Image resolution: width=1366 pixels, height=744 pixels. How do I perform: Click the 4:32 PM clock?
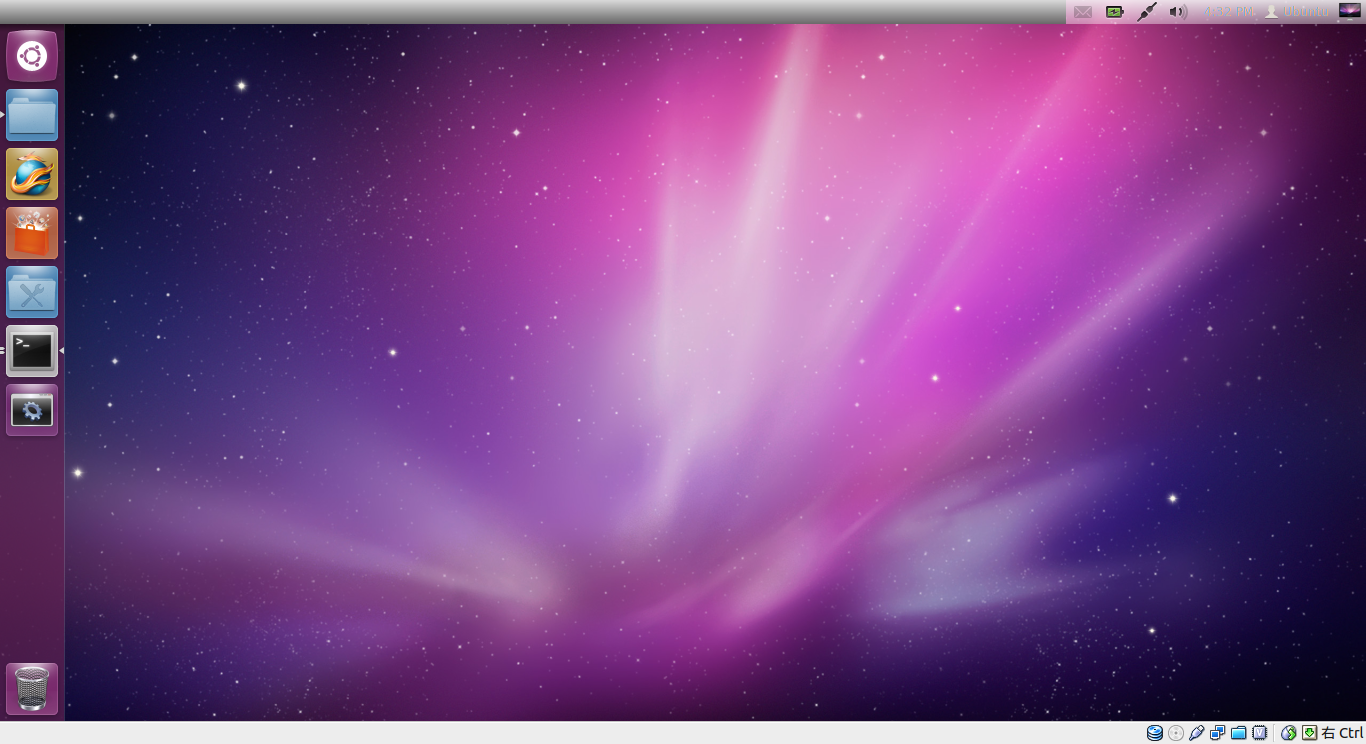[1230, 12]
